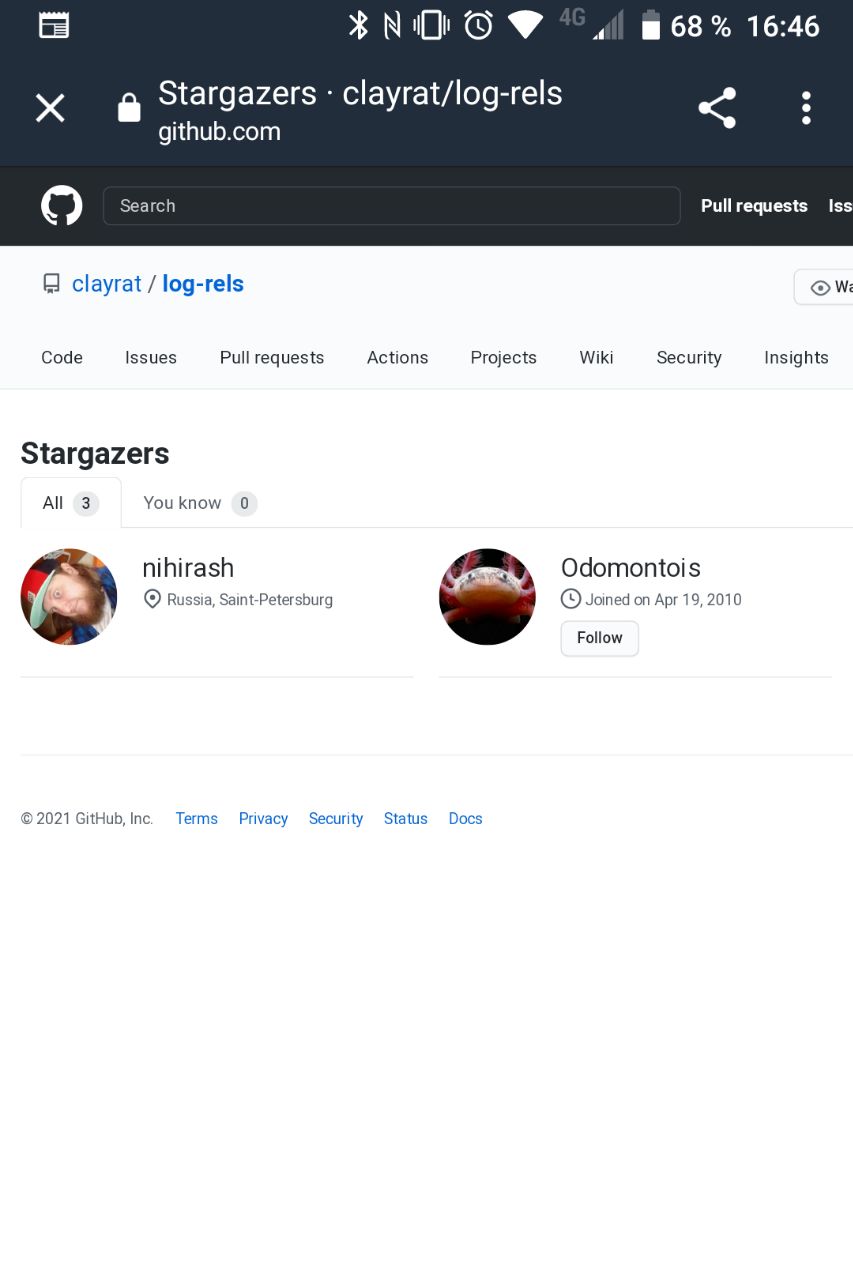
Task: Open the nihirash profile name
Action: click(x=188, y=568)
